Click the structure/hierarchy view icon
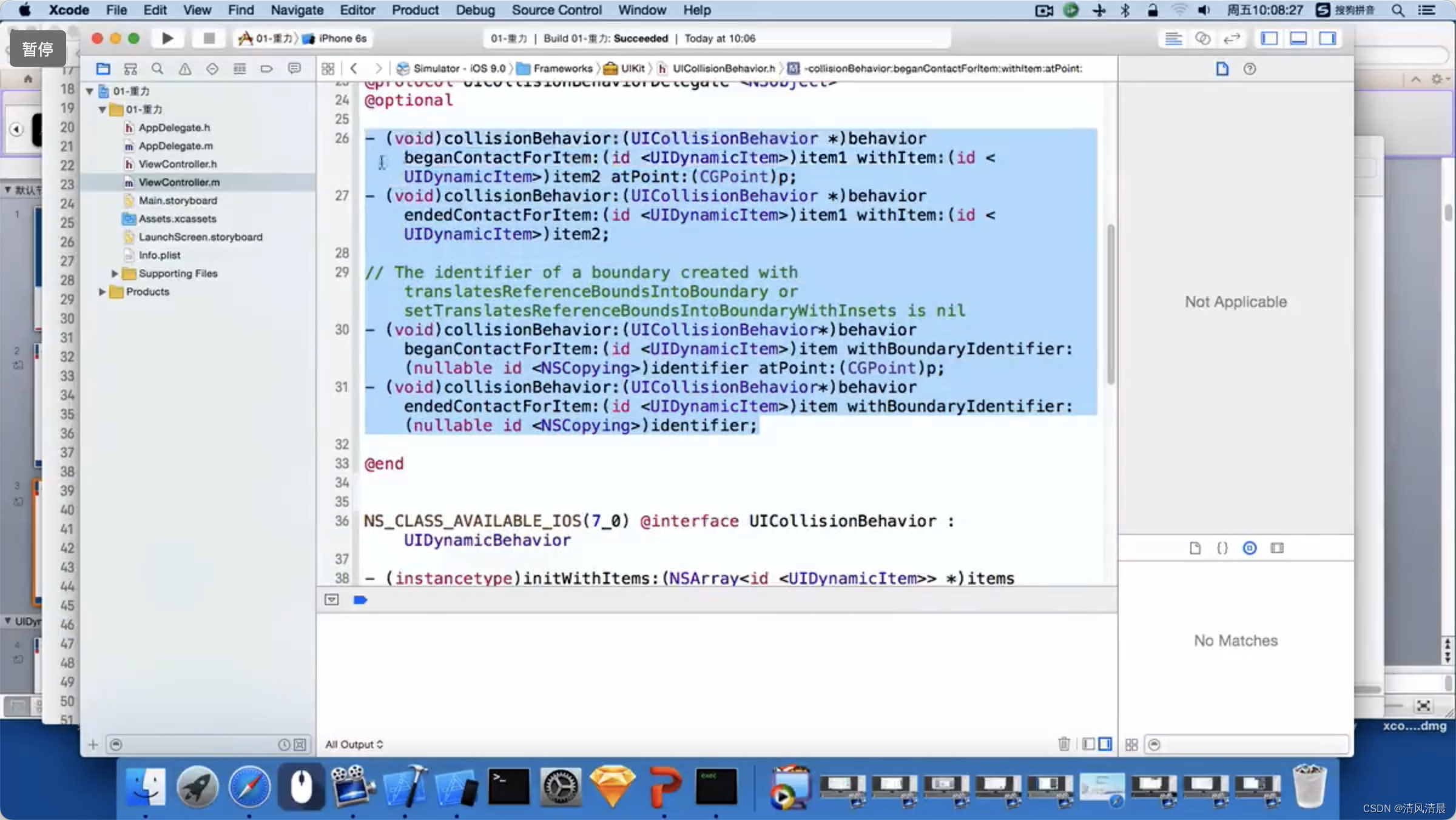The image size is (1456, 820). click(131, 69)
